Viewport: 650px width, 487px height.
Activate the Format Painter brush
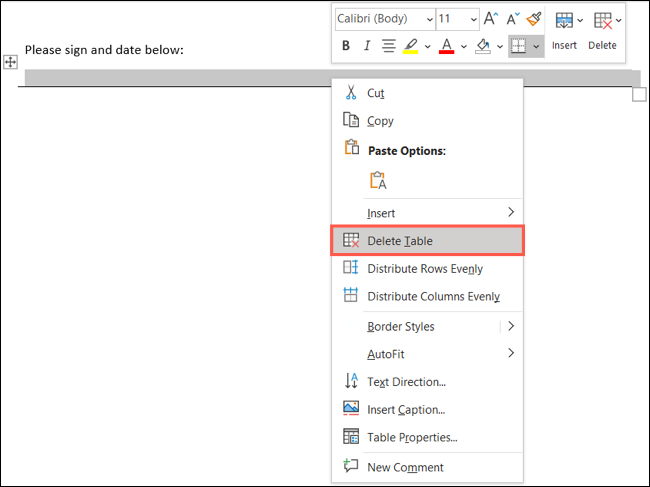point(535,19)
